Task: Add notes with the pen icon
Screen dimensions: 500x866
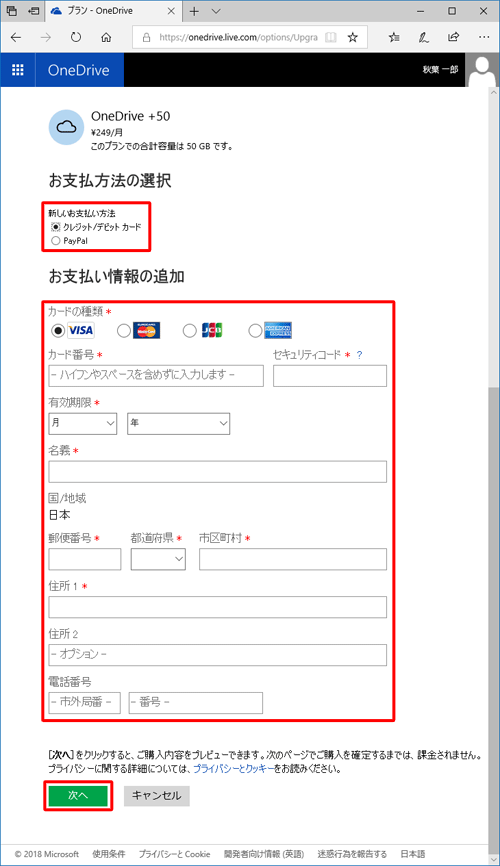Action: click(424, 37)
